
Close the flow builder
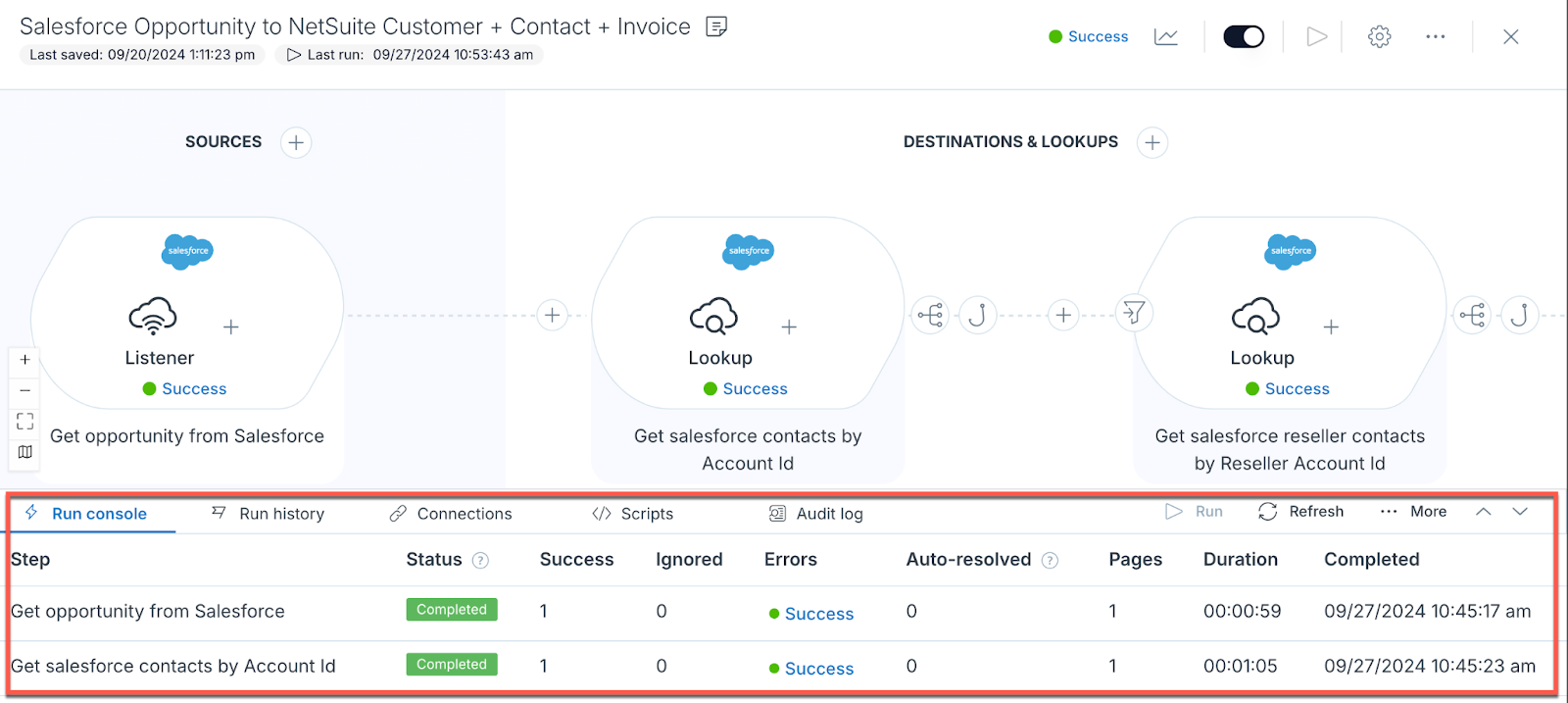pyautogui.click(x=1511, y=36)
